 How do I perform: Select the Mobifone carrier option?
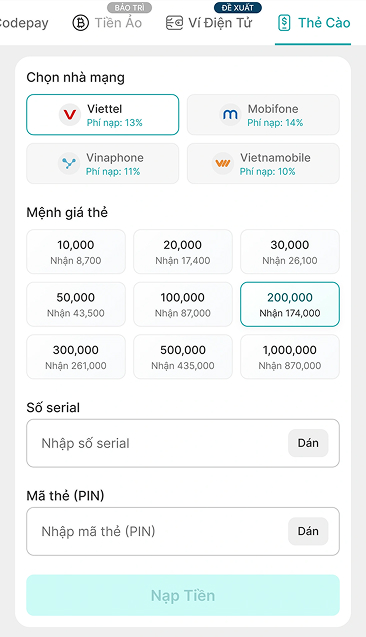click(263, 115)
